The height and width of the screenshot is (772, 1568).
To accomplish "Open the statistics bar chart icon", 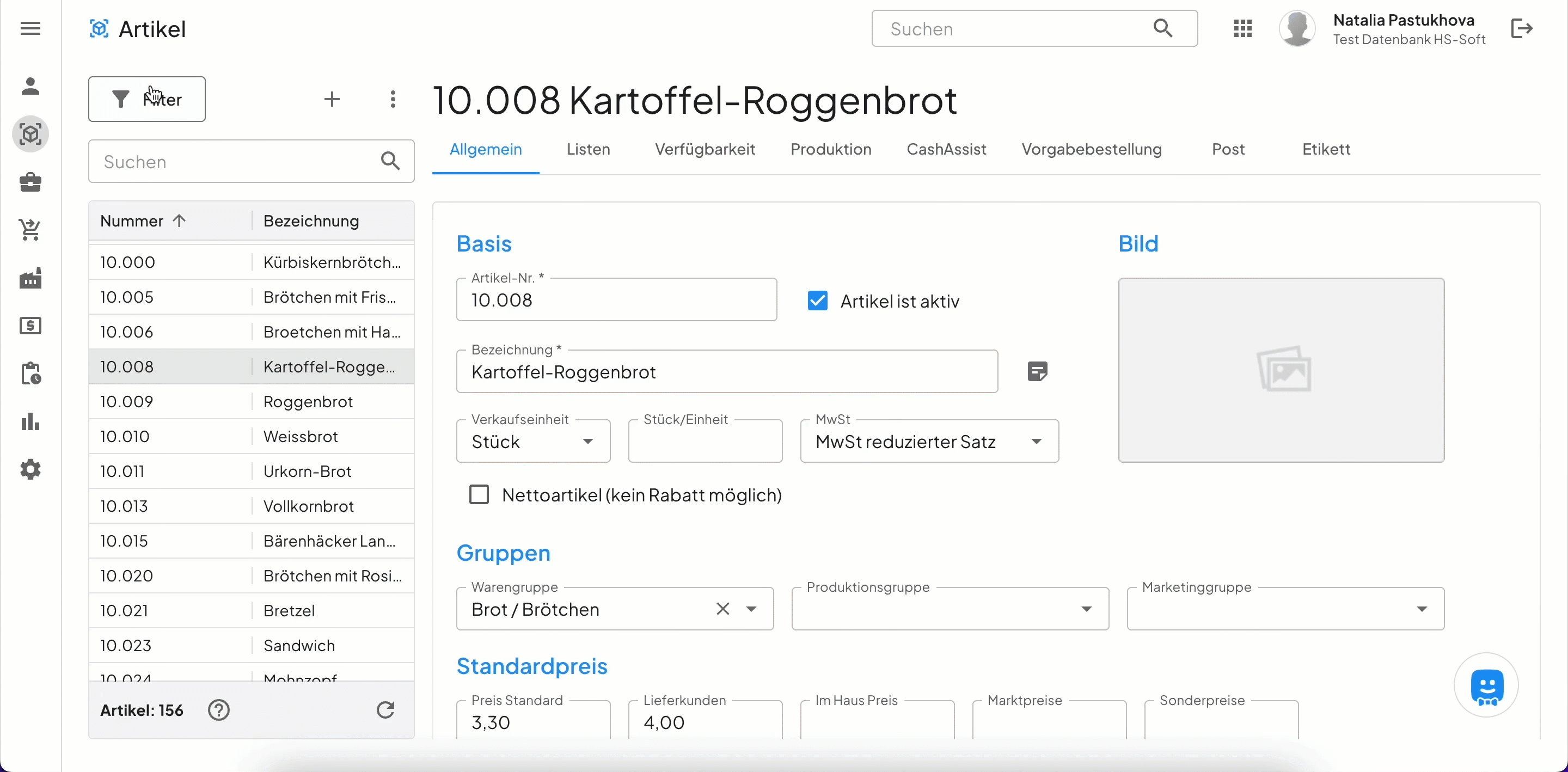I will 30,422.
